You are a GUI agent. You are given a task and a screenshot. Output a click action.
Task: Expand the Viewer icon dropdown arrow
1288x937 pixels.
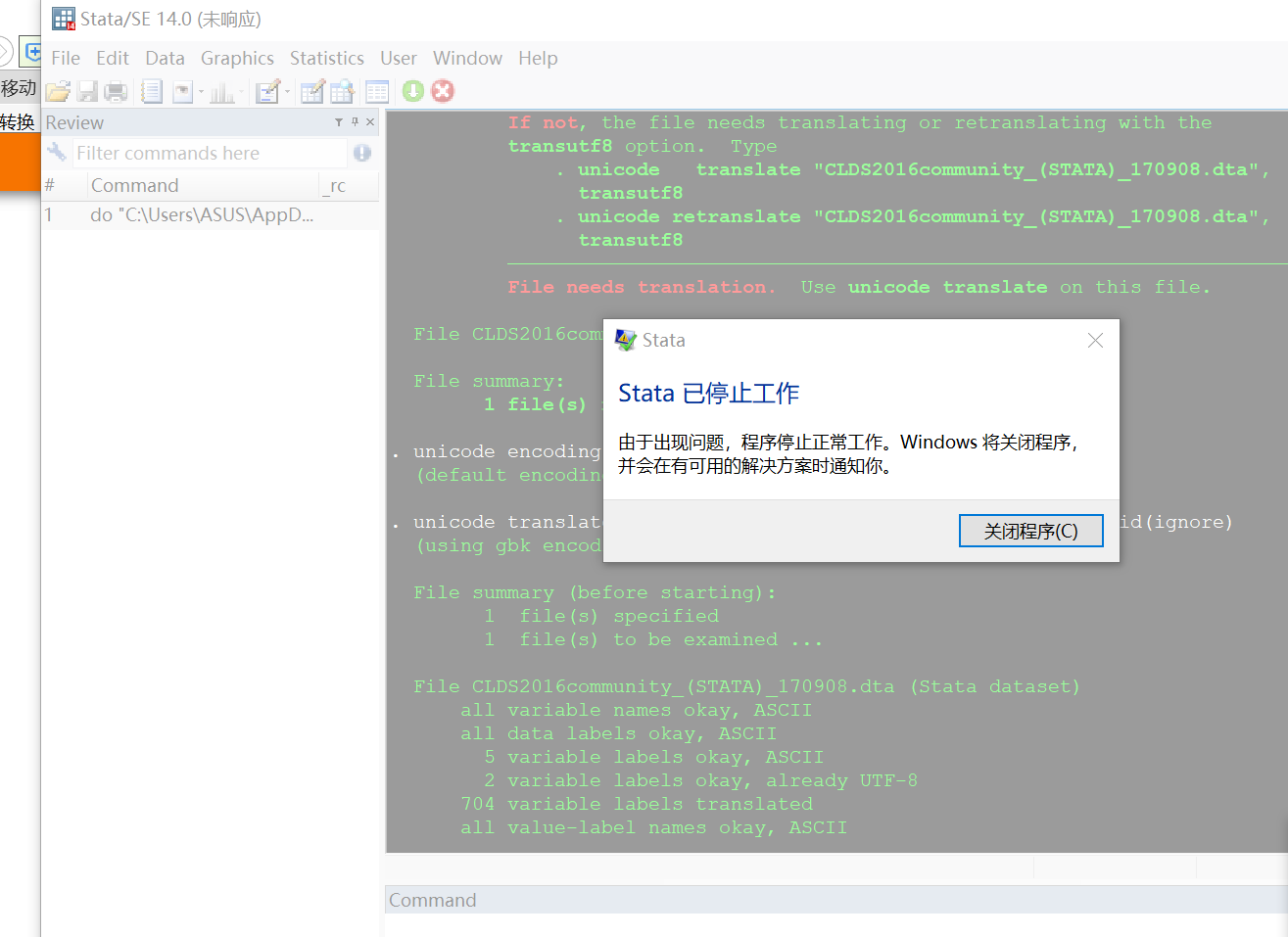click(201, 92)
